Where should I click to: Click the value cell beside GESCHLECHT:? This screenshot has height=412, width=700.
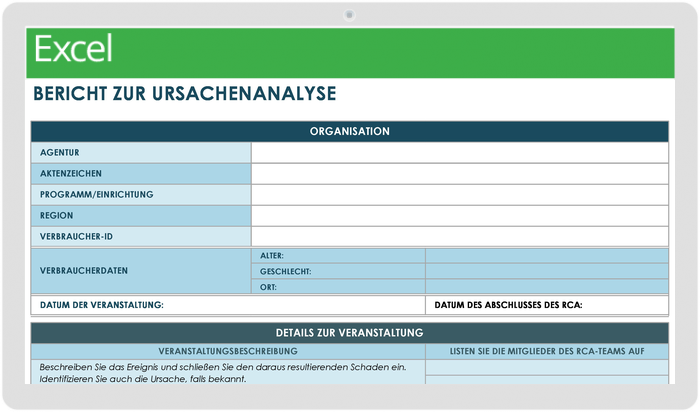(547, 271)
